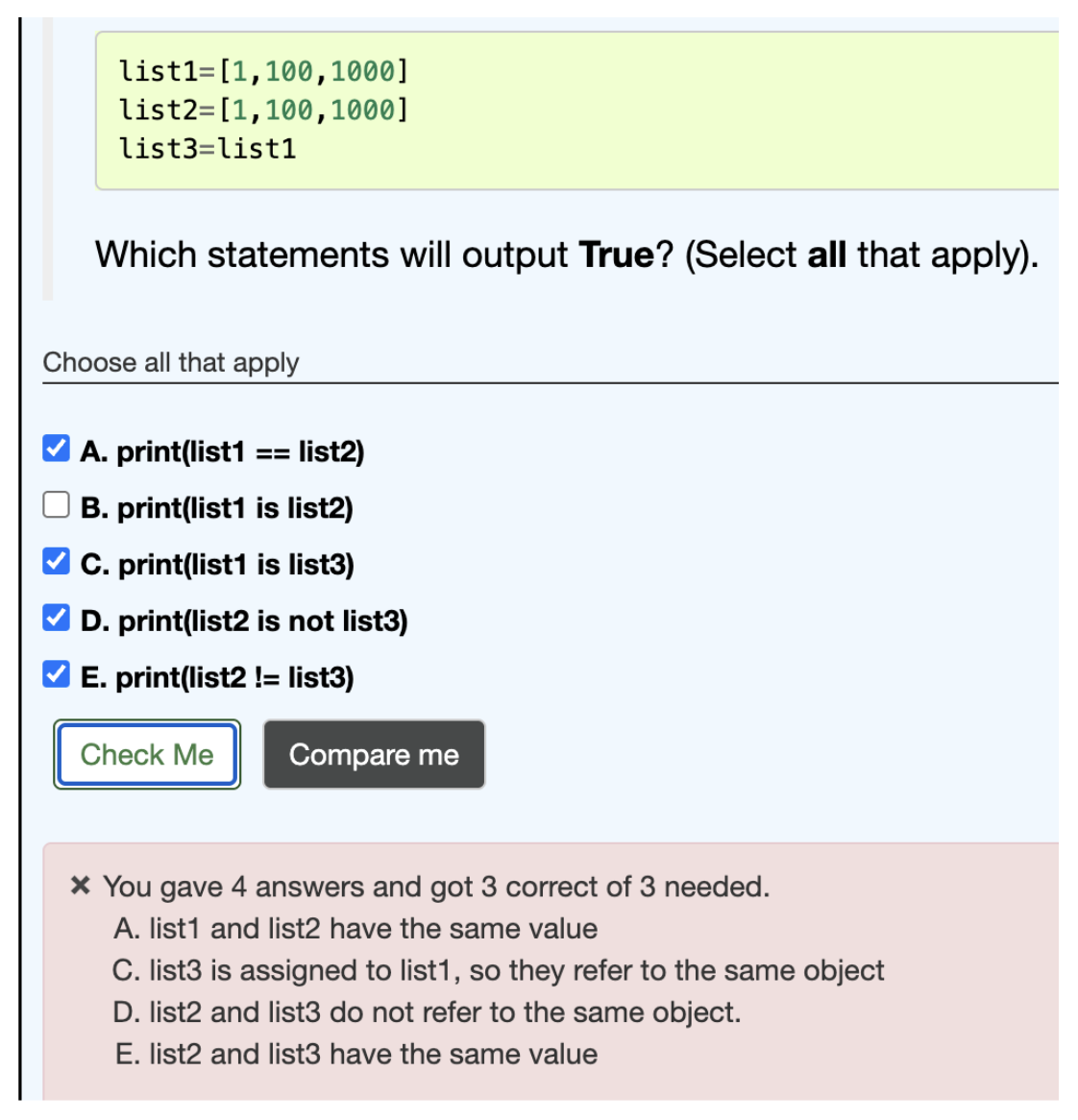Click feedback line E about same value

[355, 1055]
